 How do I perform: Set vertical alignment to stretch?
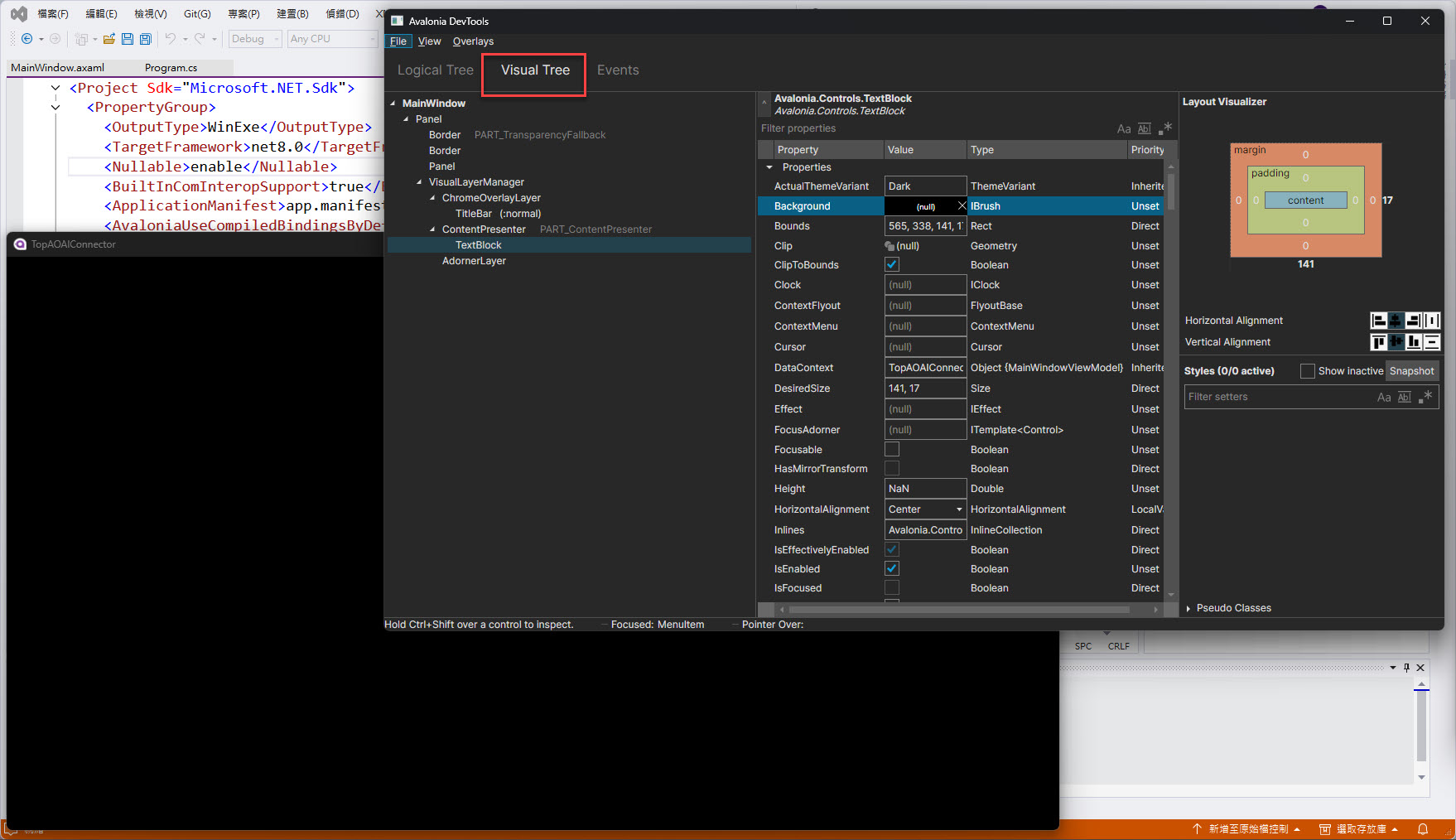coord(1431,341)
